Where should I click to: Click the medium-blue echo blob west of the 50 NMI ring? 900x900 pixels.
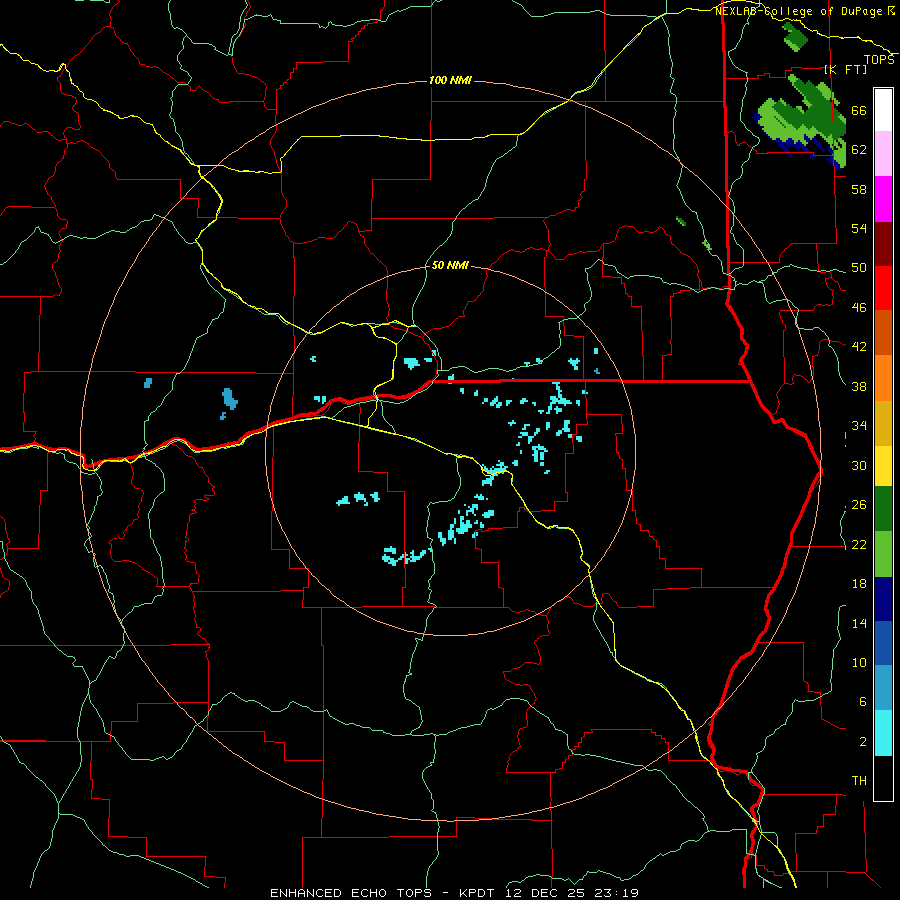[229, 399]
